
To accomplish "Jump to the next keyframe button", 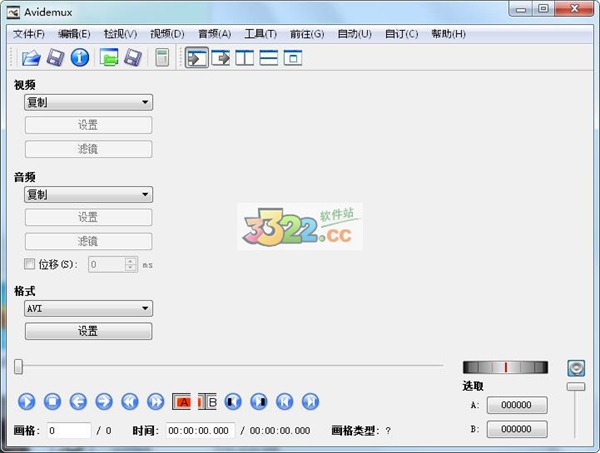I will click(156, 402).
